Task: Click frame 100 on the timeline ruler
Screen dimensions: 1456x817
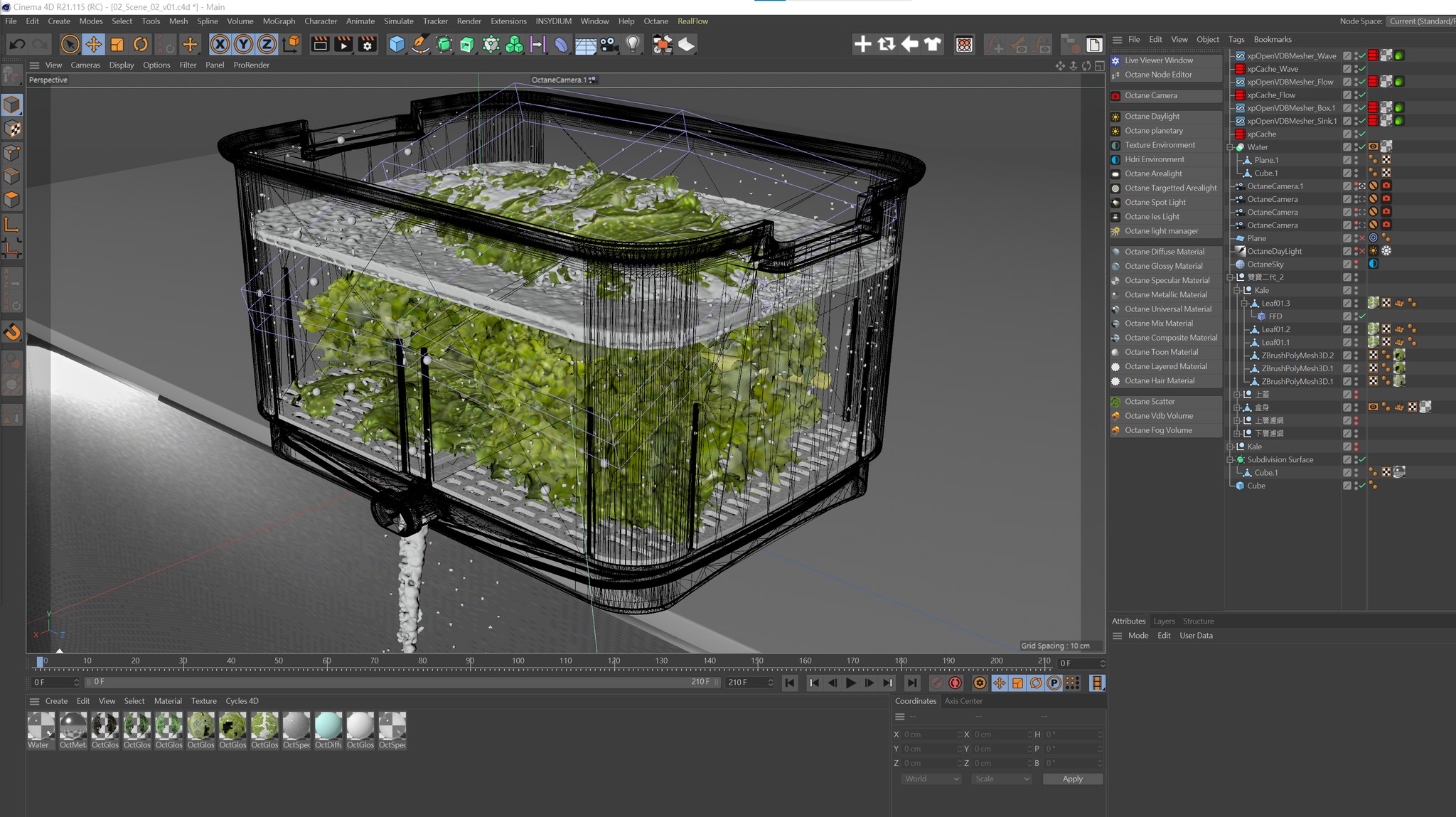Action: click(x=518, y=661)
